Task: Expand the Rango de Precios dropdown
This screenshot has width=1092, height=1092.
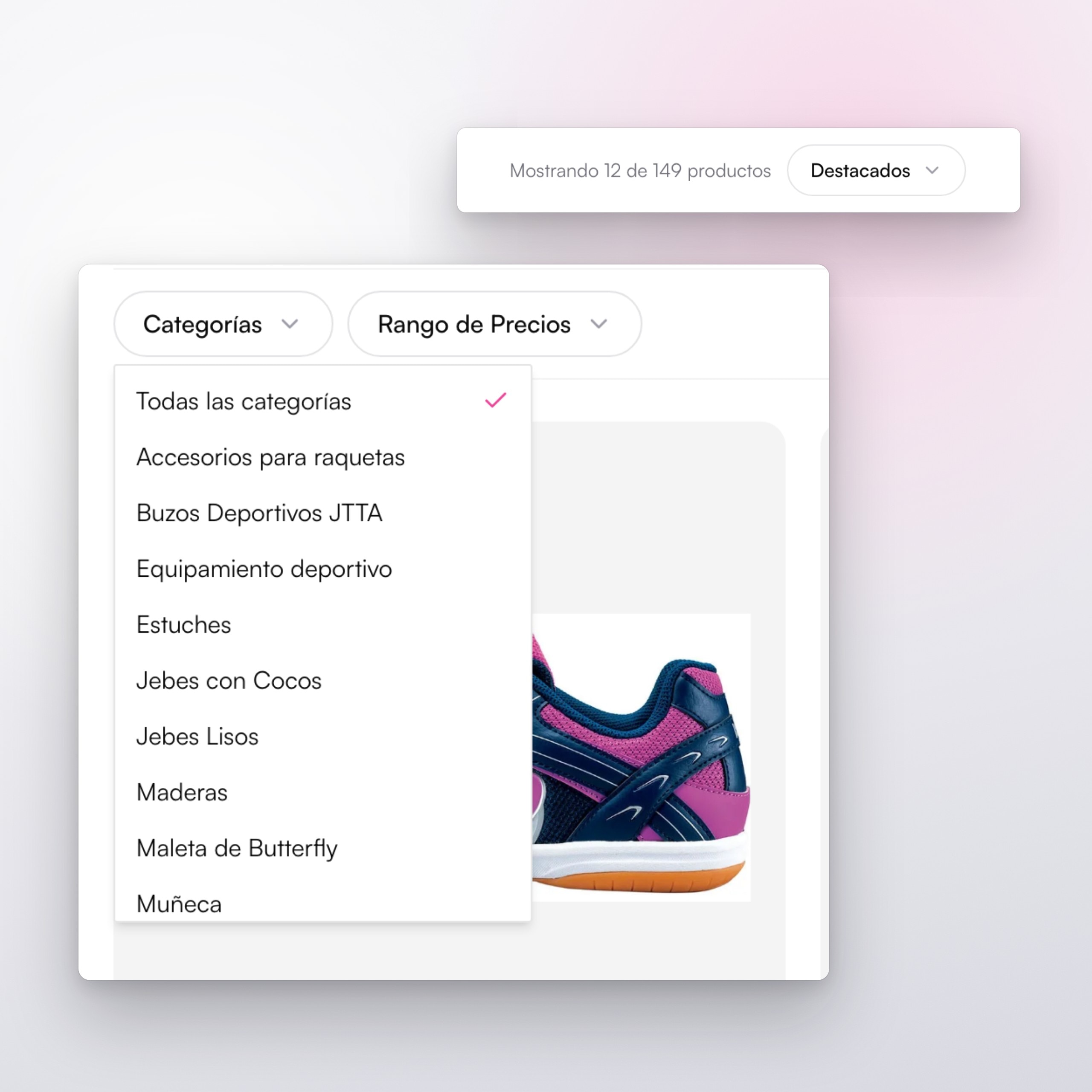Action: click(x=494, y=324)
